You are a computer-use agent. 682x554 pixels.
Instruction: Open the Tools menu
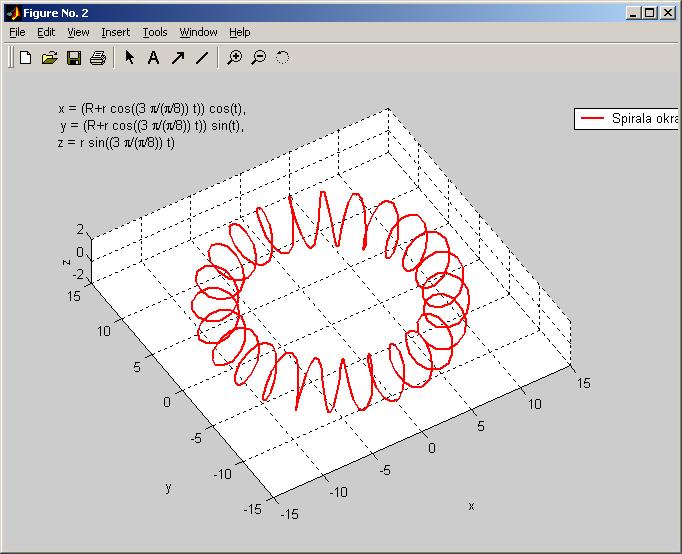(x=155, y=32)
